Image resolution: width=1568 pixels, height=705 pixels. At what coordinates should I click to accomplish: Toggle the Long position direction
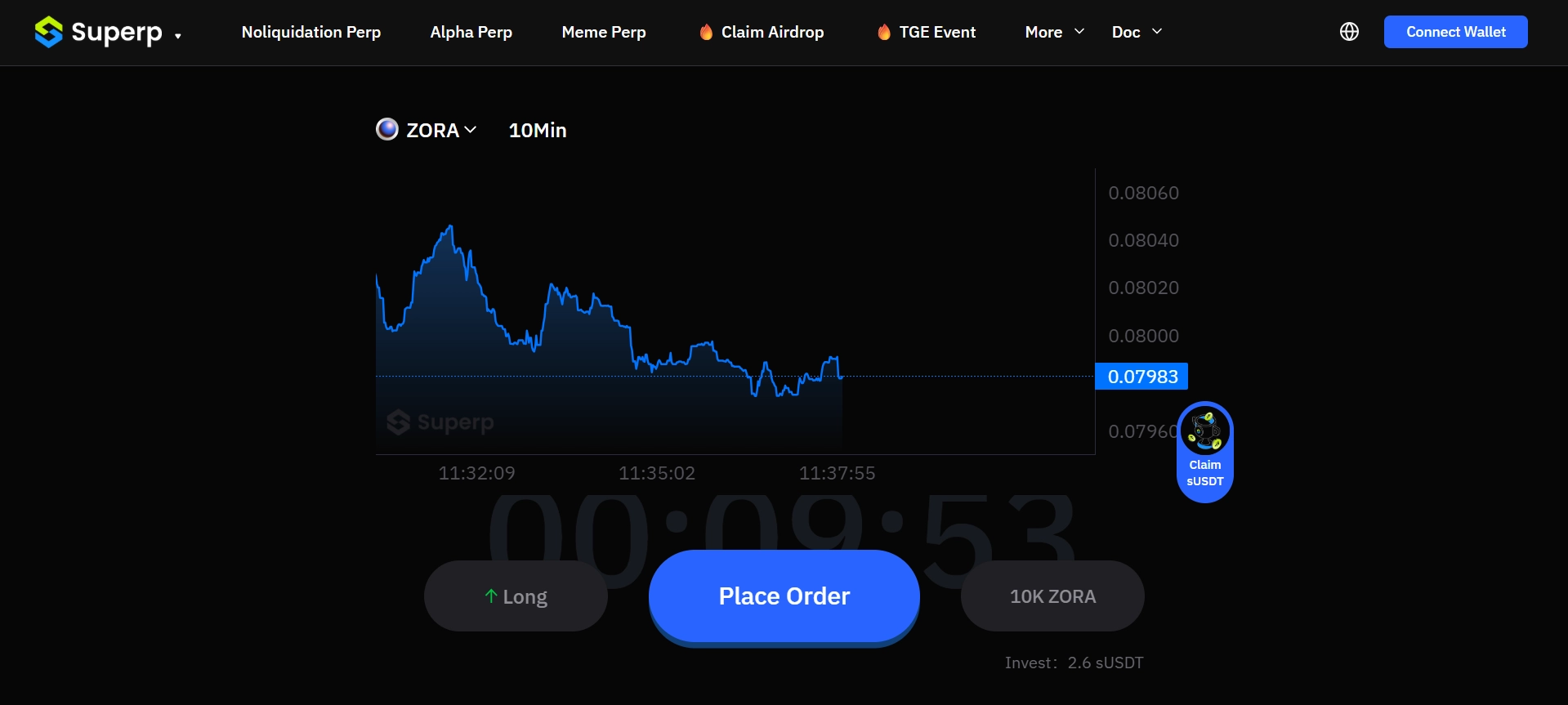pos(516,596)
